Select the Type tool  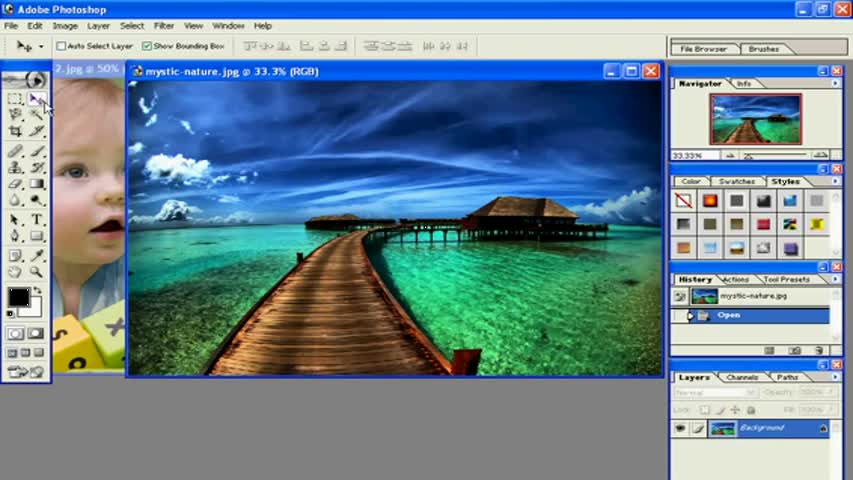coord(36,219)
